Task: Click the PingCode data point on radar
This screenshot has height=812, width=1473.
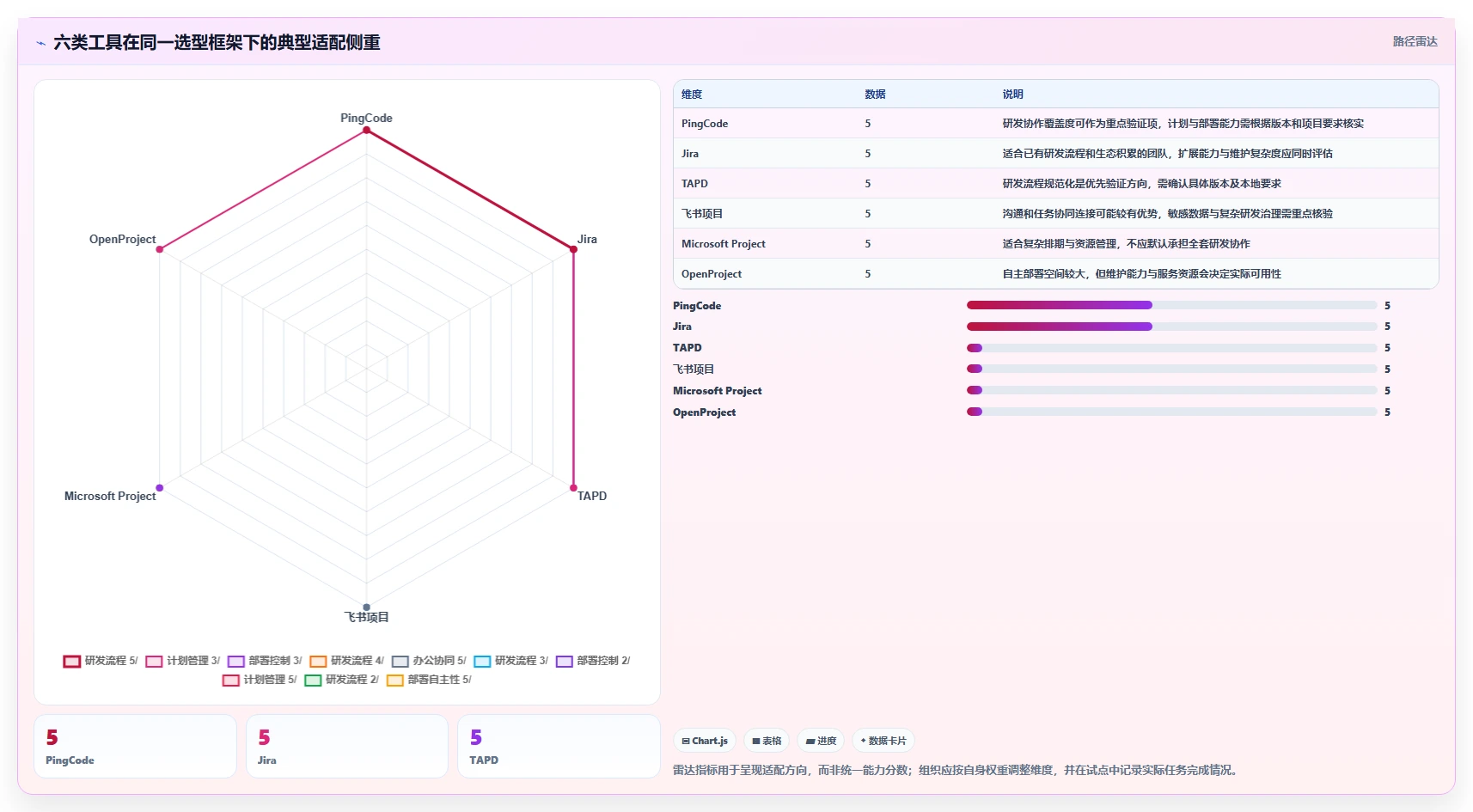Action: 366,130
